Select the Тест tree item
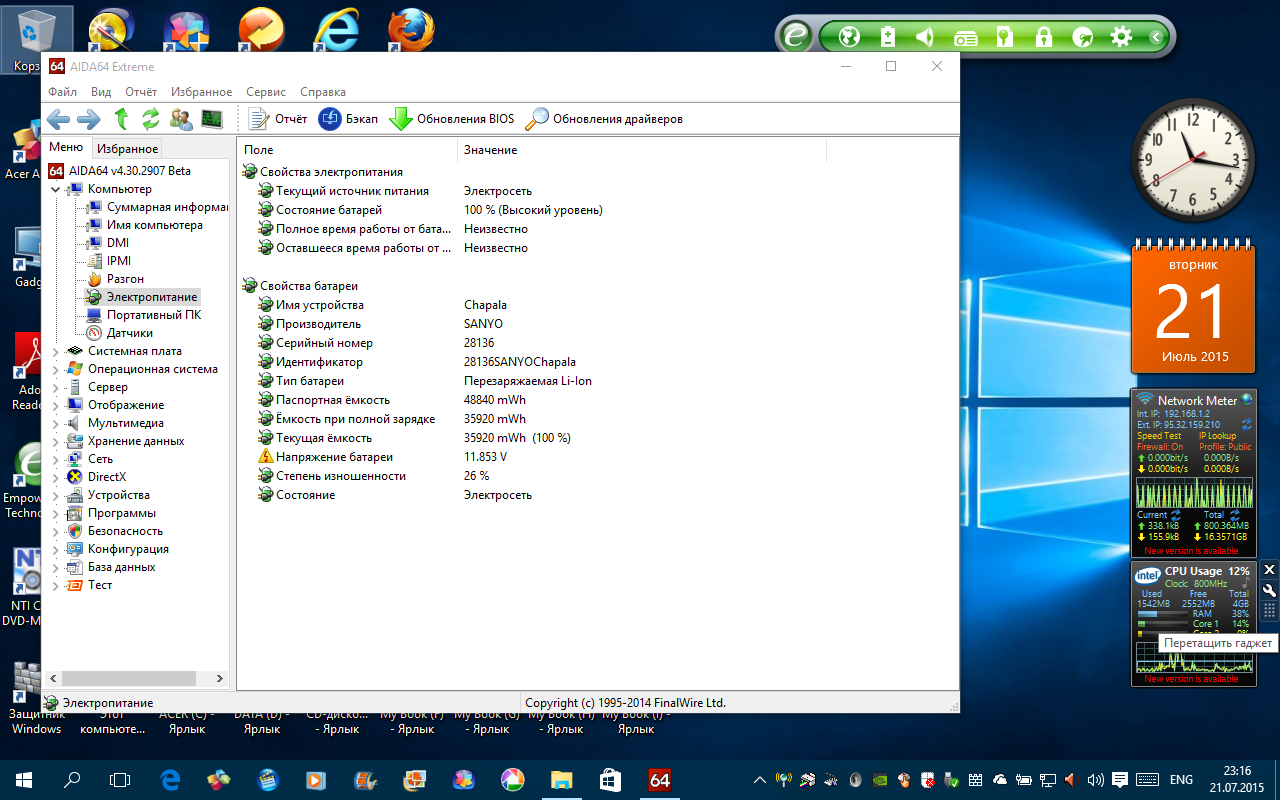 click(100, 585)
